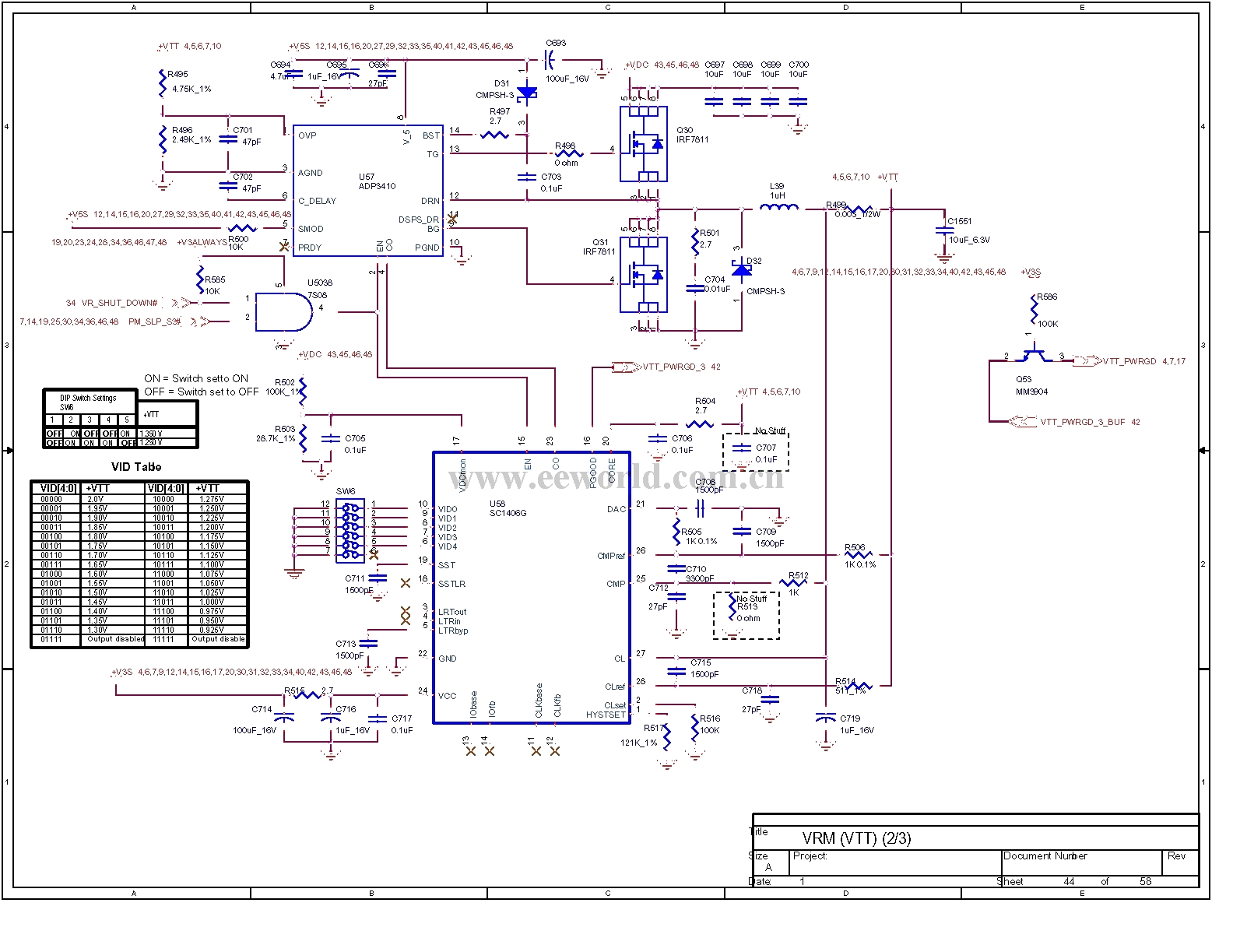This screenshot has width=1233, height=952.
Task: Click the 2.0V value in VID Table
Action: tap(95, 499)
